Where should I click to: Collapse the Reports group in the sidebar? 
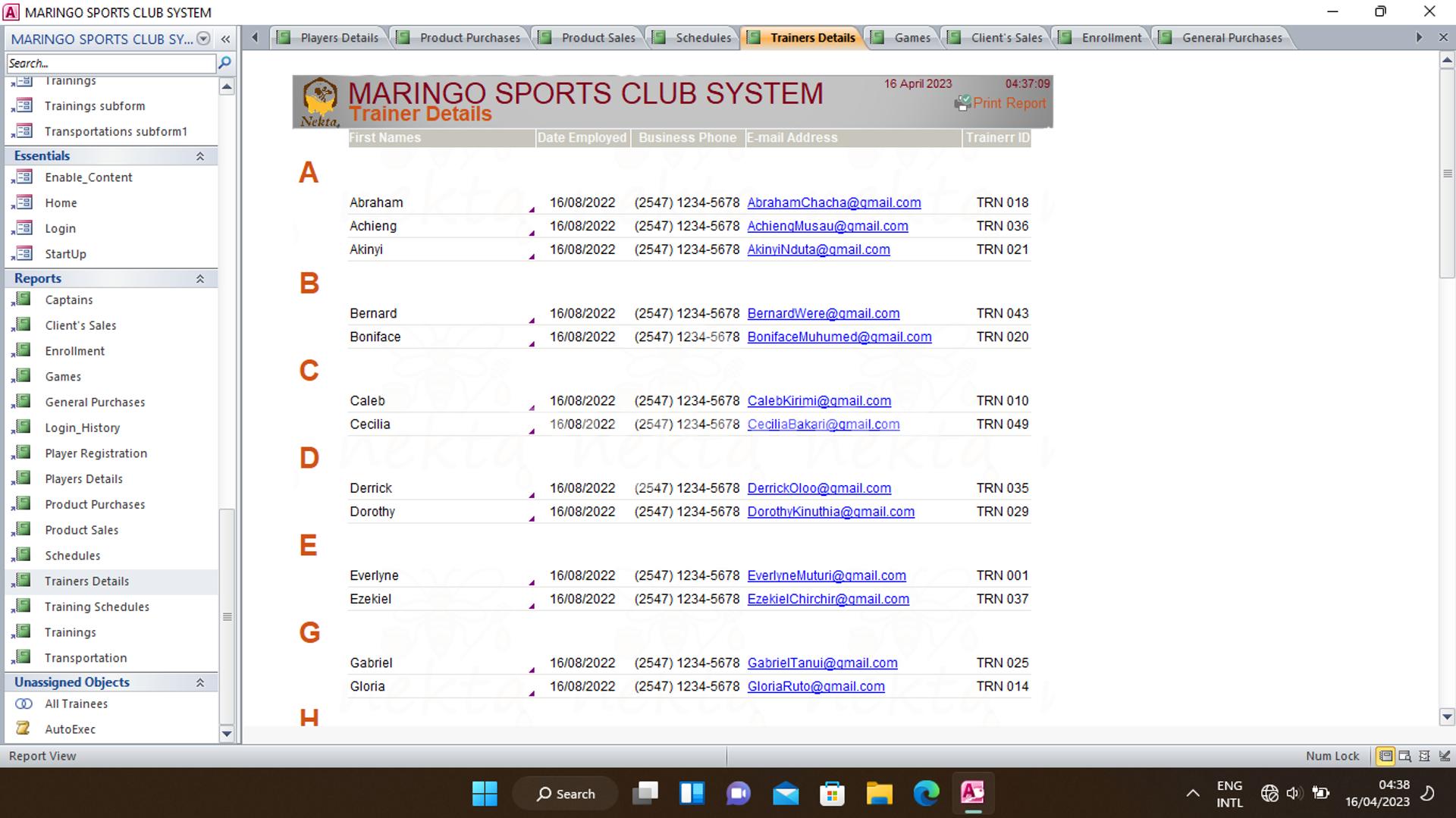pyautogui.click(x=200, y=279)
